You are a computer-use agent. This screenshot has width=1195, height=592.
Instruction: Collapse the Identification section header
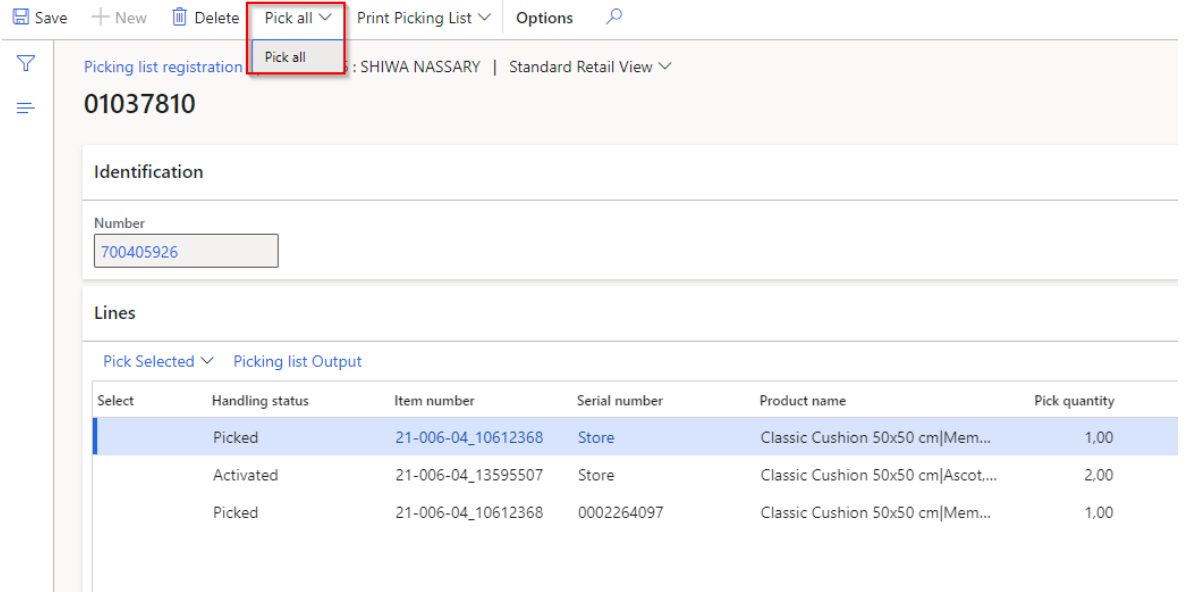(148, 172)
